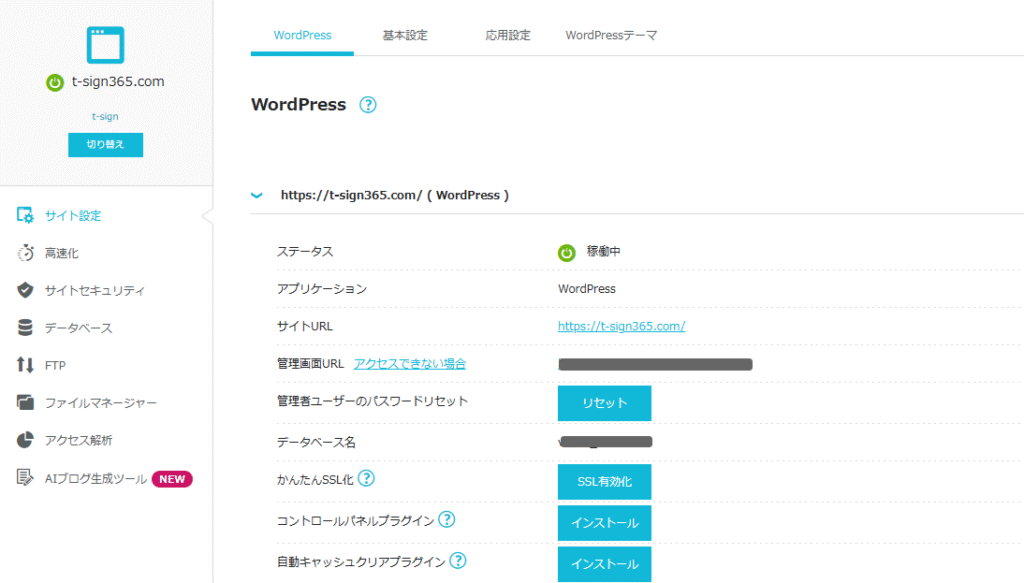Screen dimensions: 1024x583
Task: Click the site window icon above t-sign365.com
Action: point(105,44)
